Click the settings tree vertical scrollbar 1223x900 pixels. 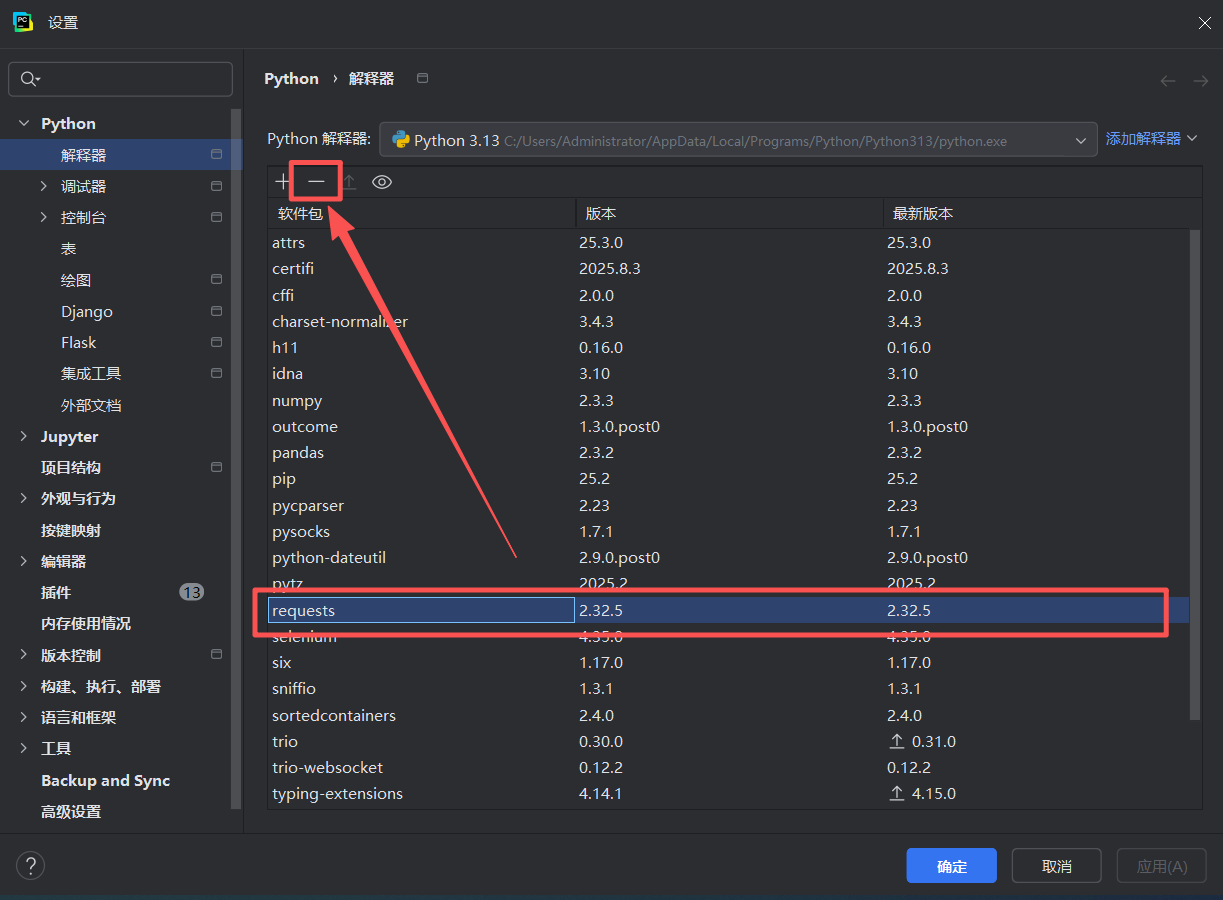click(236, 459)
